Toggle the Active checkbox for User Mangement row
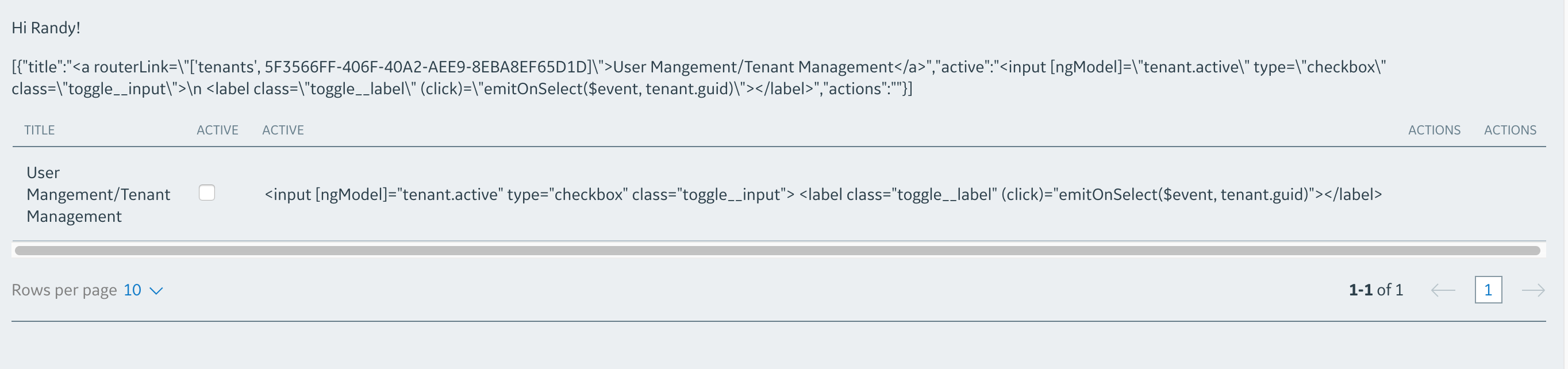 click(x=207, y=193)
